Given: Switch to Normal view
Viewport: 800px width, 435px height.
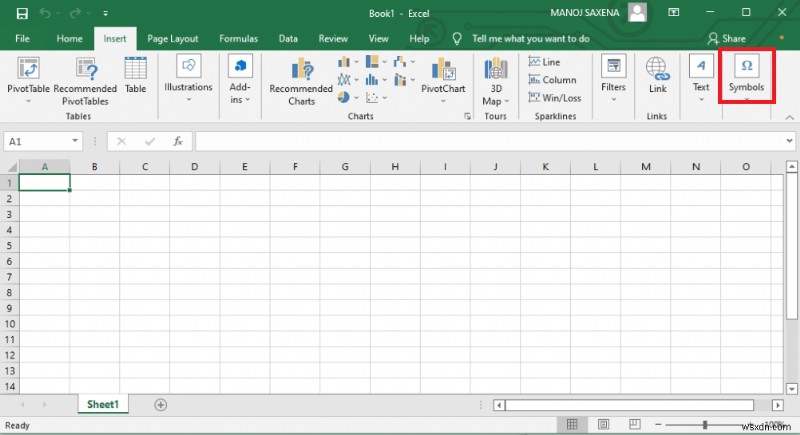Looking at the screenshot, I should [x=572, y=424].
